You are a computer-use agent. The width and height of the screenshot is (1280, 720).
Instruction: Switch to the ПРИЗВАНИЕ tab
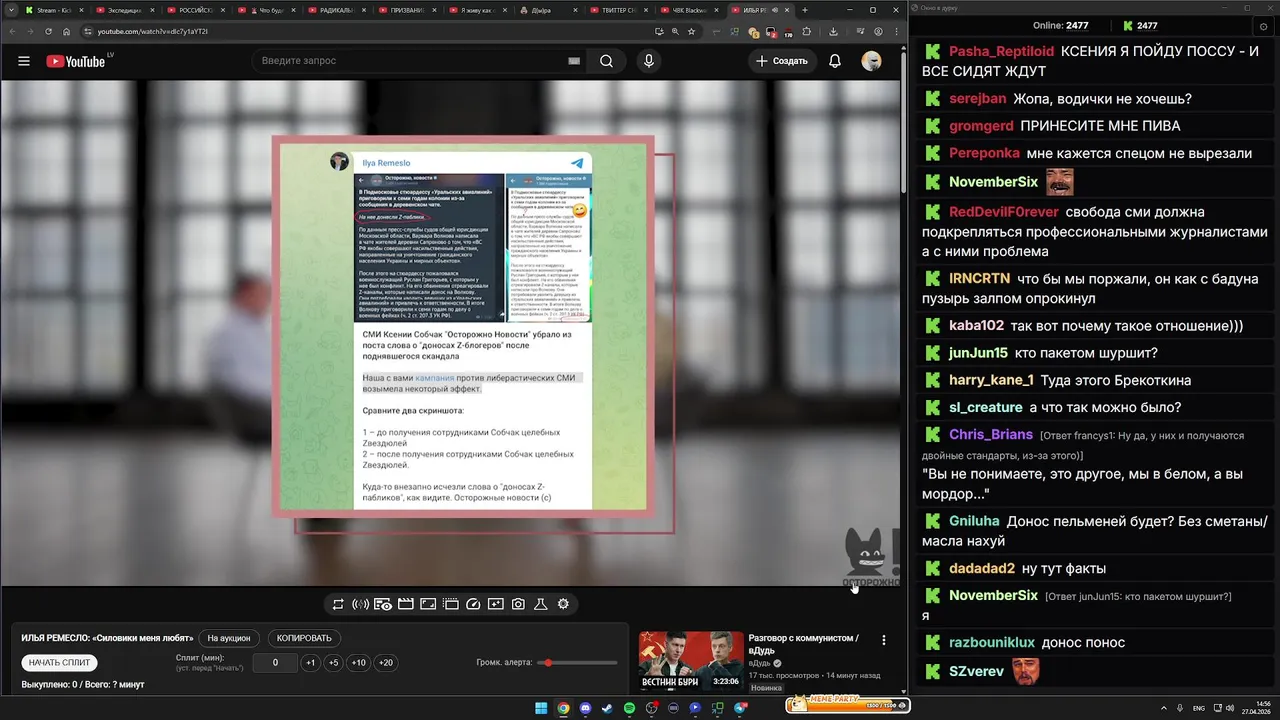point(408,9)
